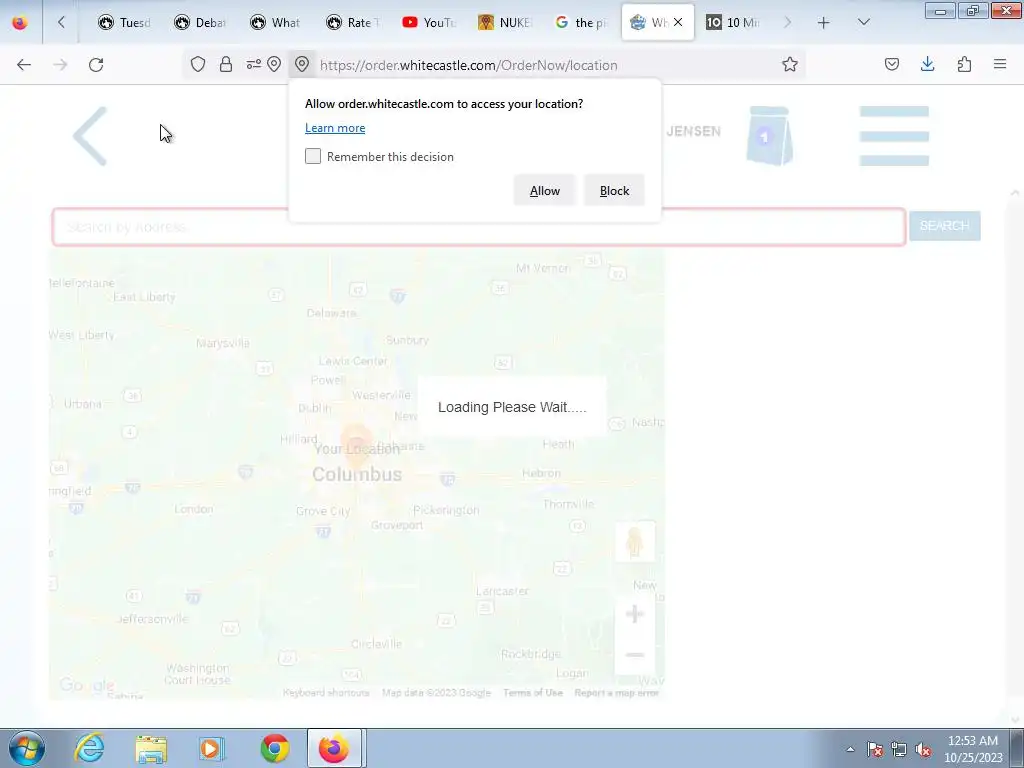
Task: Open the Firefox downloads panel
Action: click(927, 64)
